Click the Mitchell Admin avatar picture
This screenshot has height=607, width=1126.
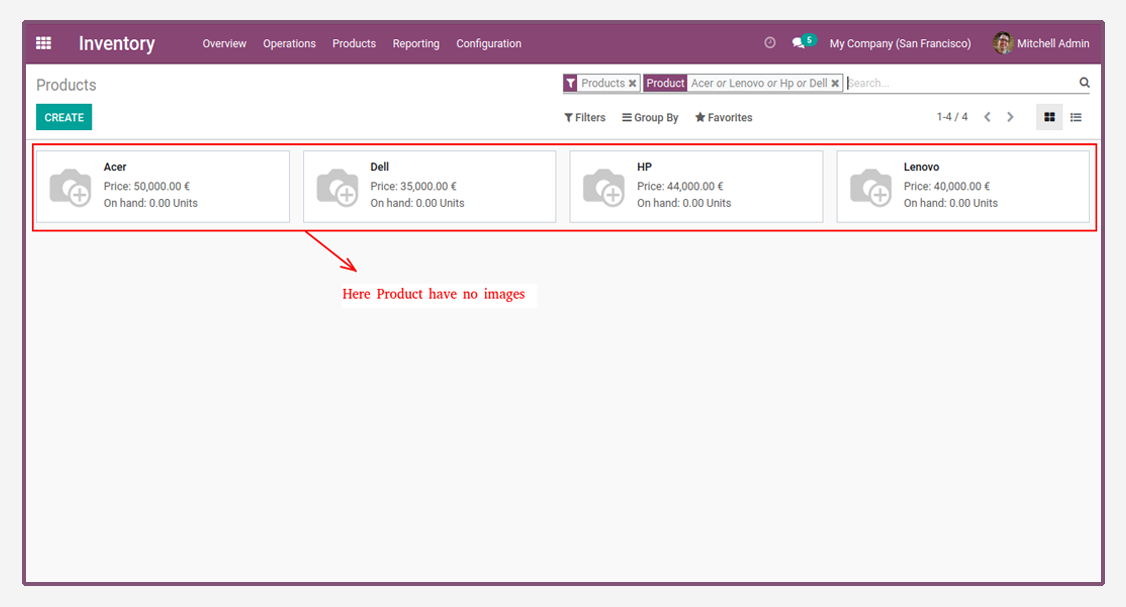1002,43
